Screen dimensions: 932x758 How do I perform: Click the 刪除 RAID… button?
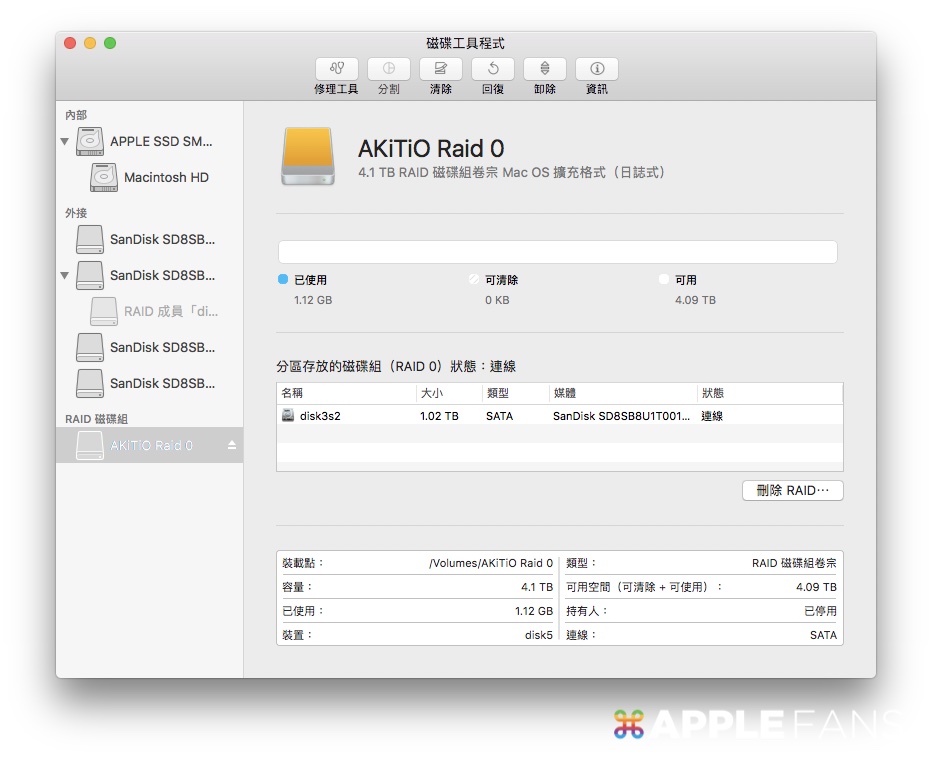(x=792, y=490)
